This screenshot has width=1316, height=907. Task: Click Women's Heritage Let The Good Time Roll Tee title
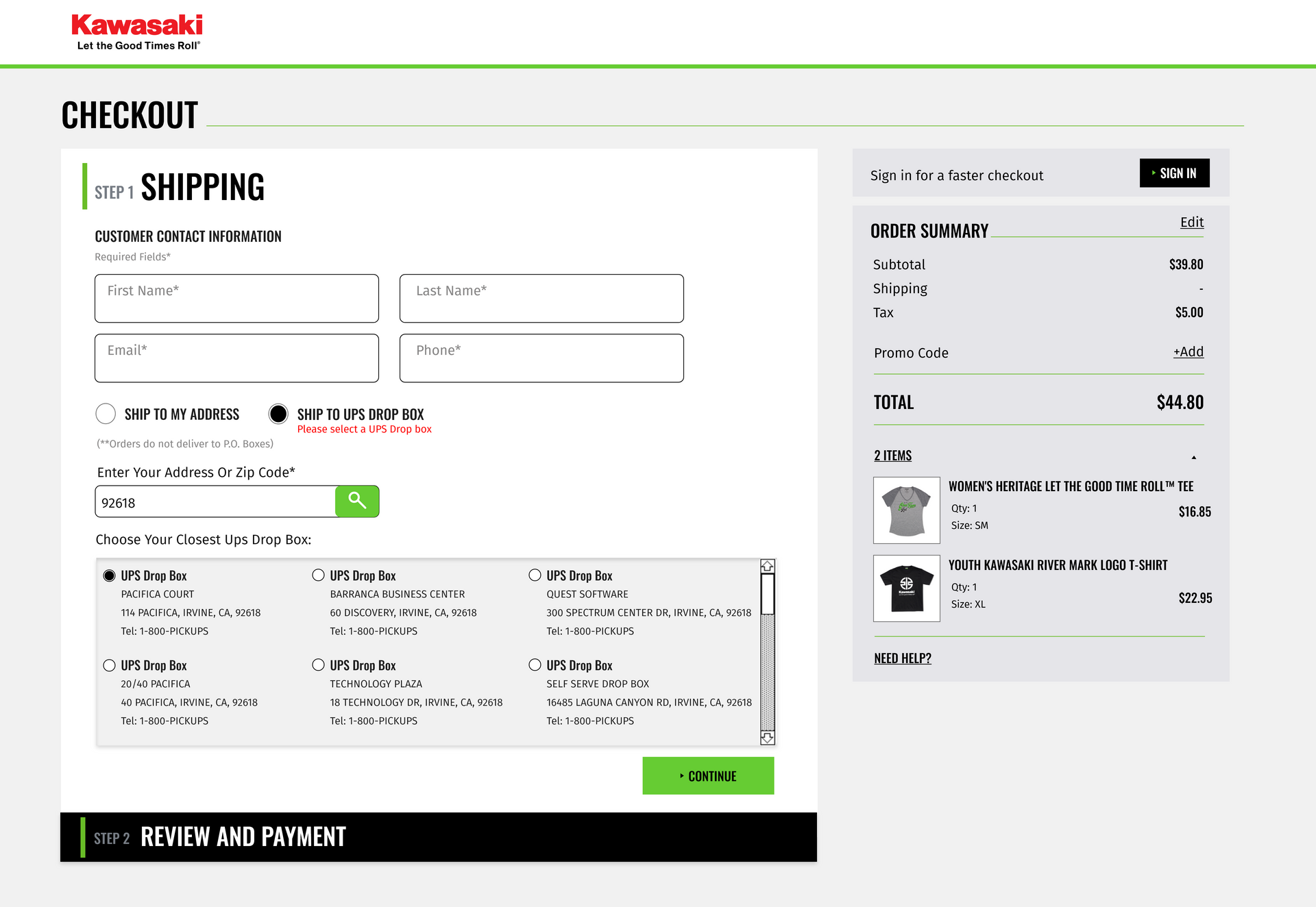pos(1071,486)
